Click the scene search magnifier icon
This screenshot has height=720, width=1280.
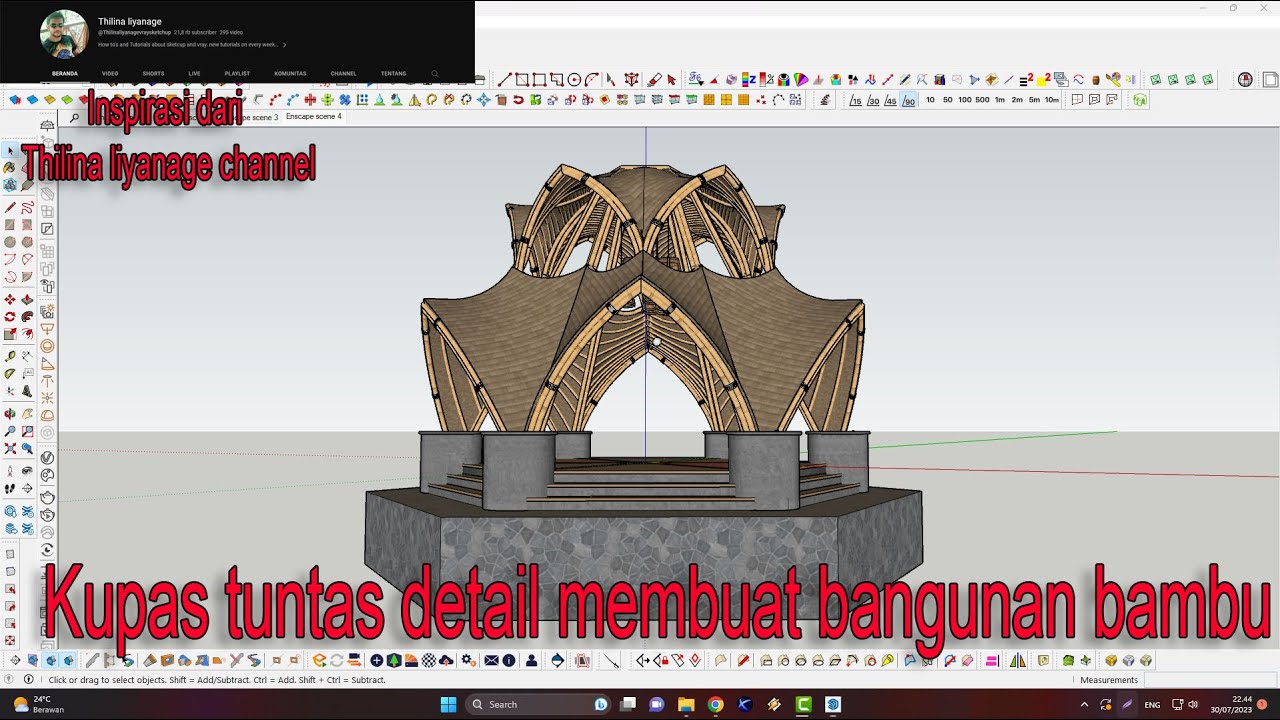click(x=74, y=118)
